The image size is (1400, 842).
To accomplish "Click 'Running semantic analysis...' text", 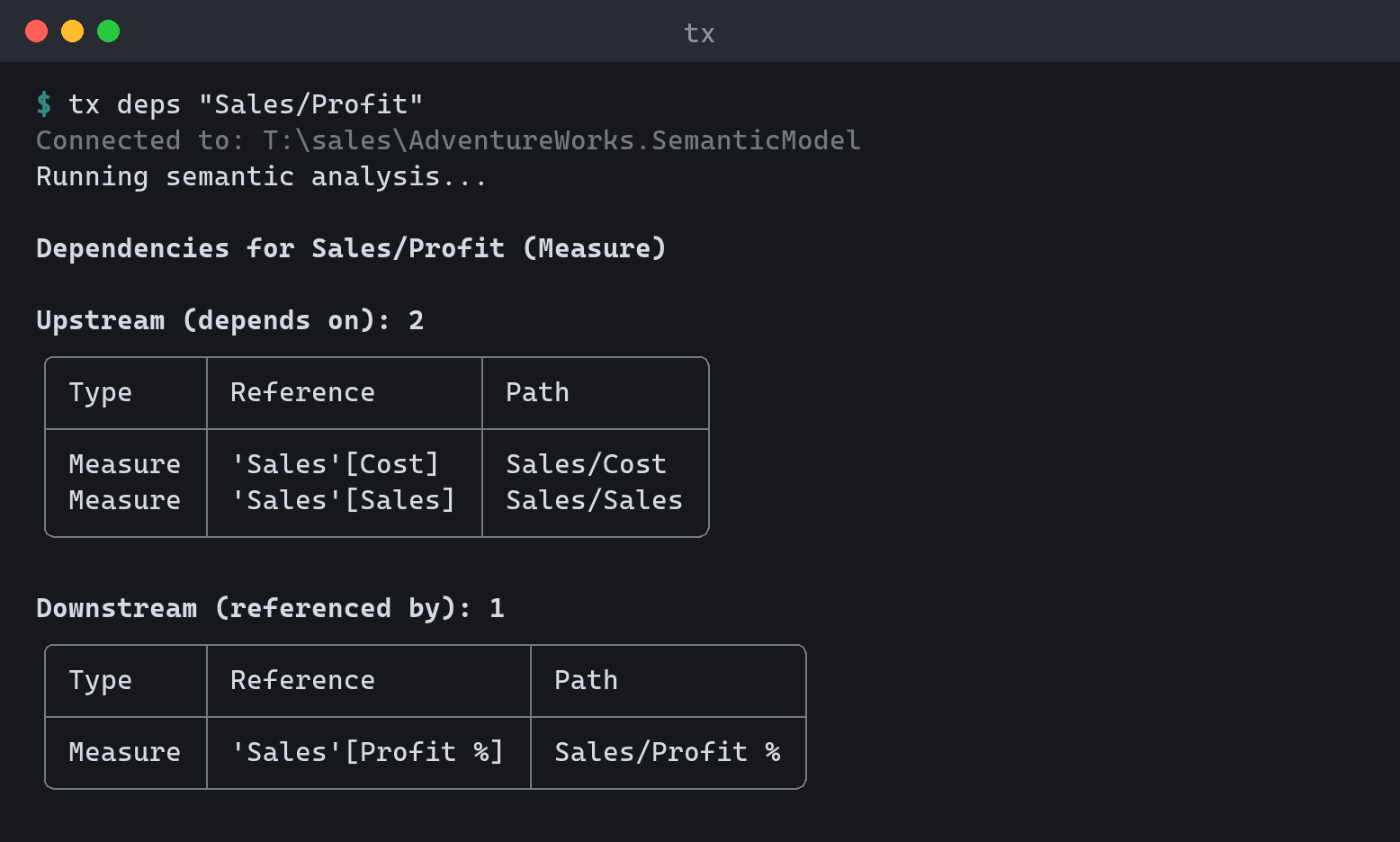I will click(261, 176).
